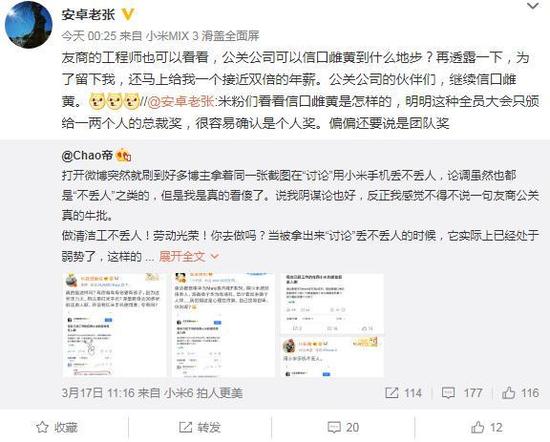The height and width of the screenshot is (442, 550).
Task: Favorite the post with 收藏 star
Action: point(57,427)
